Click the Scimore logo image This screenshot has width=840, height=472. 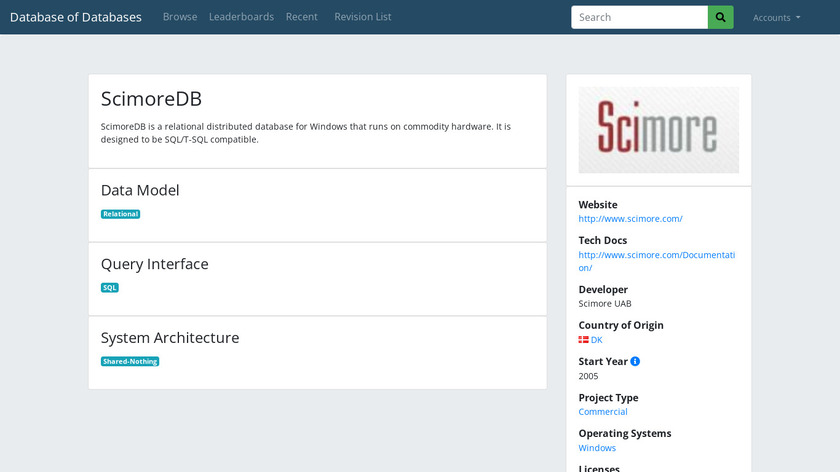(x=658, y=130)
